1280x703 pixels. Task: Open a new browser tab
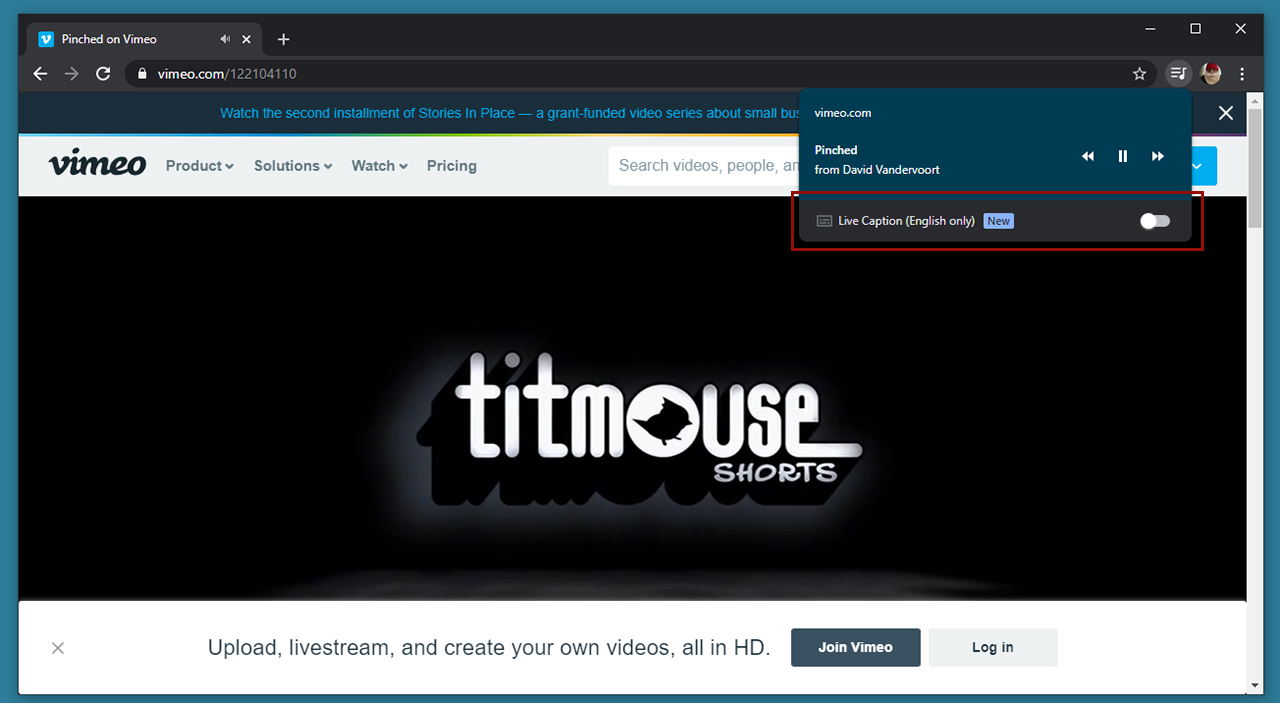click(x=283, y=39)
